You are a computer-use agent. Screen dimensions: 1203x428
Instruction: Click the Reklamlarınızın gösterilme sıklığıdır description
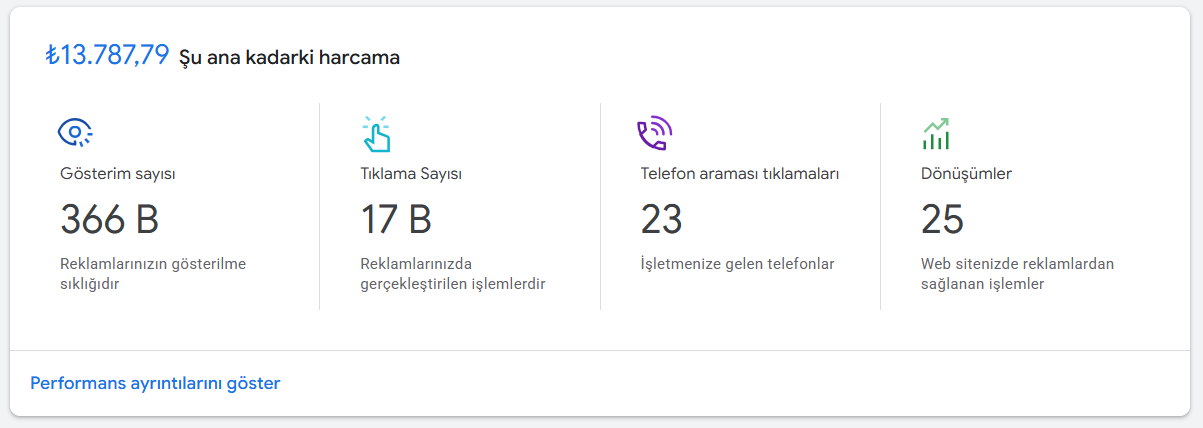pyautogui.click(x=153, y=274)
